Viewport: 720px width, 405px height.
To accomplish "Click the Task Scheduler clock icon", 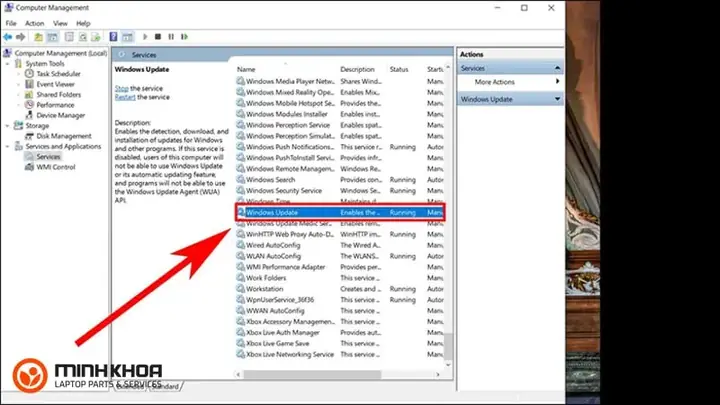I will [x=29, y=73].
